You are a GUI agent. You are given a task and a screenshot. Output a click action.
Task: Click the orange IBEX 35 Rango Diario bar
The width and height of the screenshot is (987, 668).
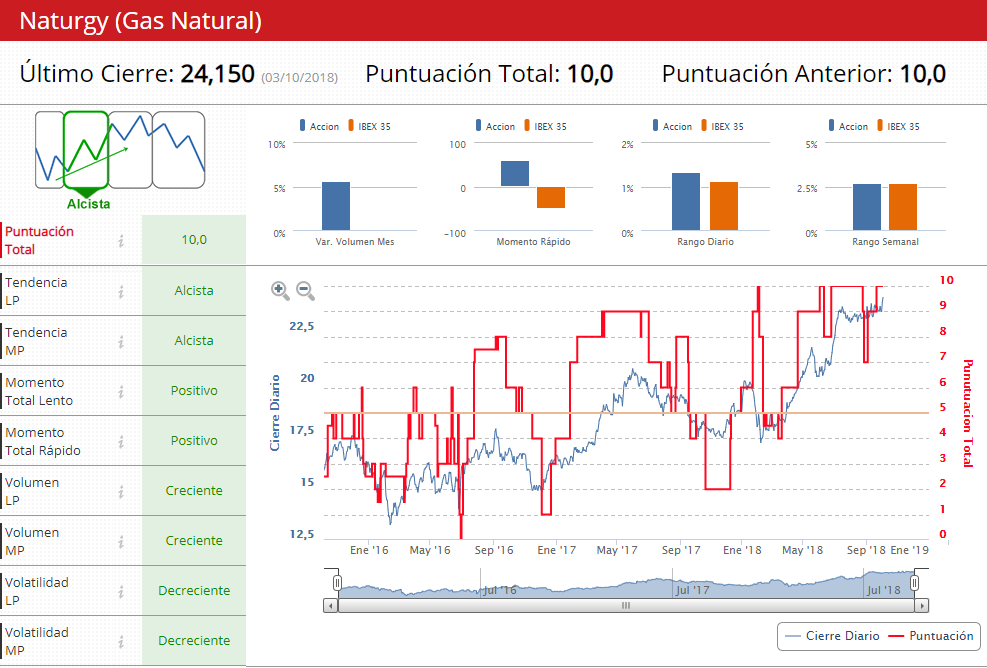tap(724, 206)
